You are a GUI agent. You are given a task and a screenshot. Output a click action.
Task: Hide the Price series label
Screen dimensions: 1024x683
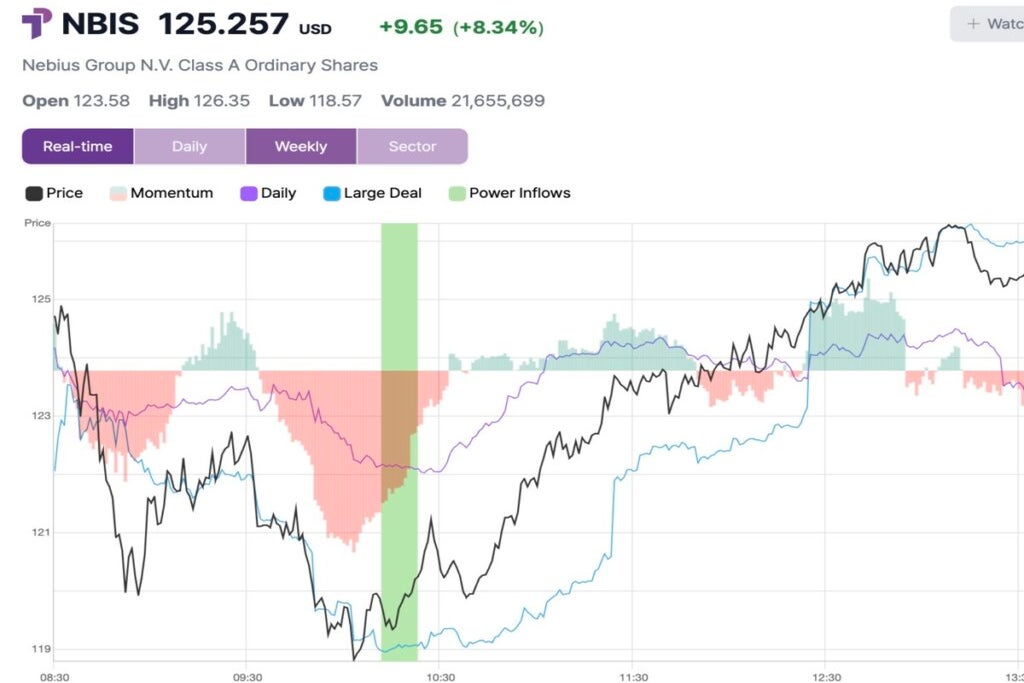click(64, 193)
